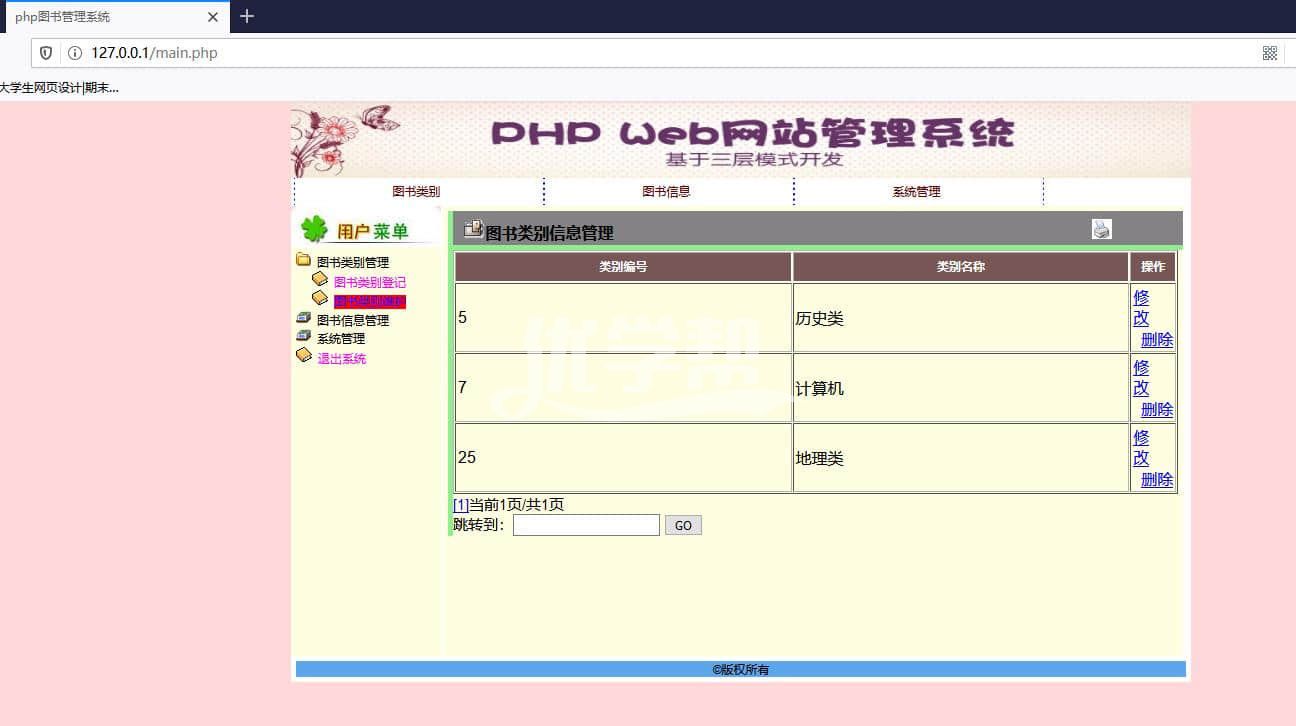Viewport: 1296px width, 726px height.
Task: Click the icon left of 图书类别信息管理 title
Action: 473,229
